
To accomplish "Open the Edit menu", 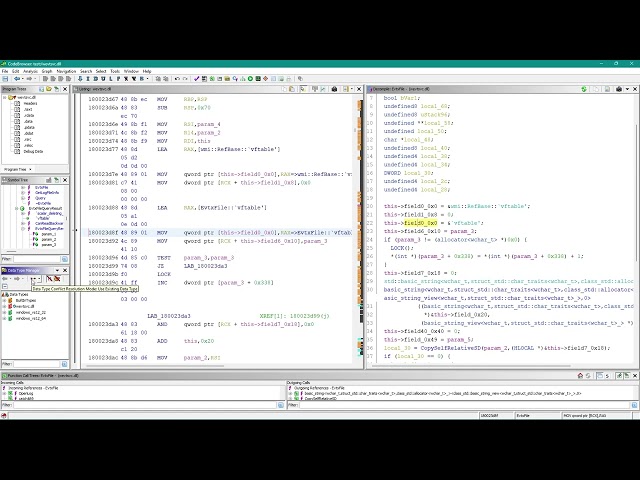I will click(16, 71).
